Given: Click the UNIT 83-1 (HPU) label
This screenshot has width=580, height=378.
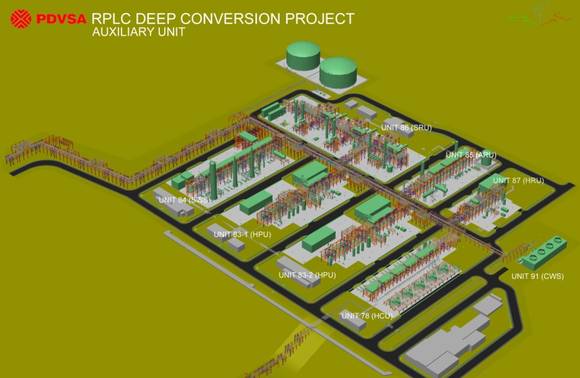Looking at the screenshot, I should pos(242,234).
